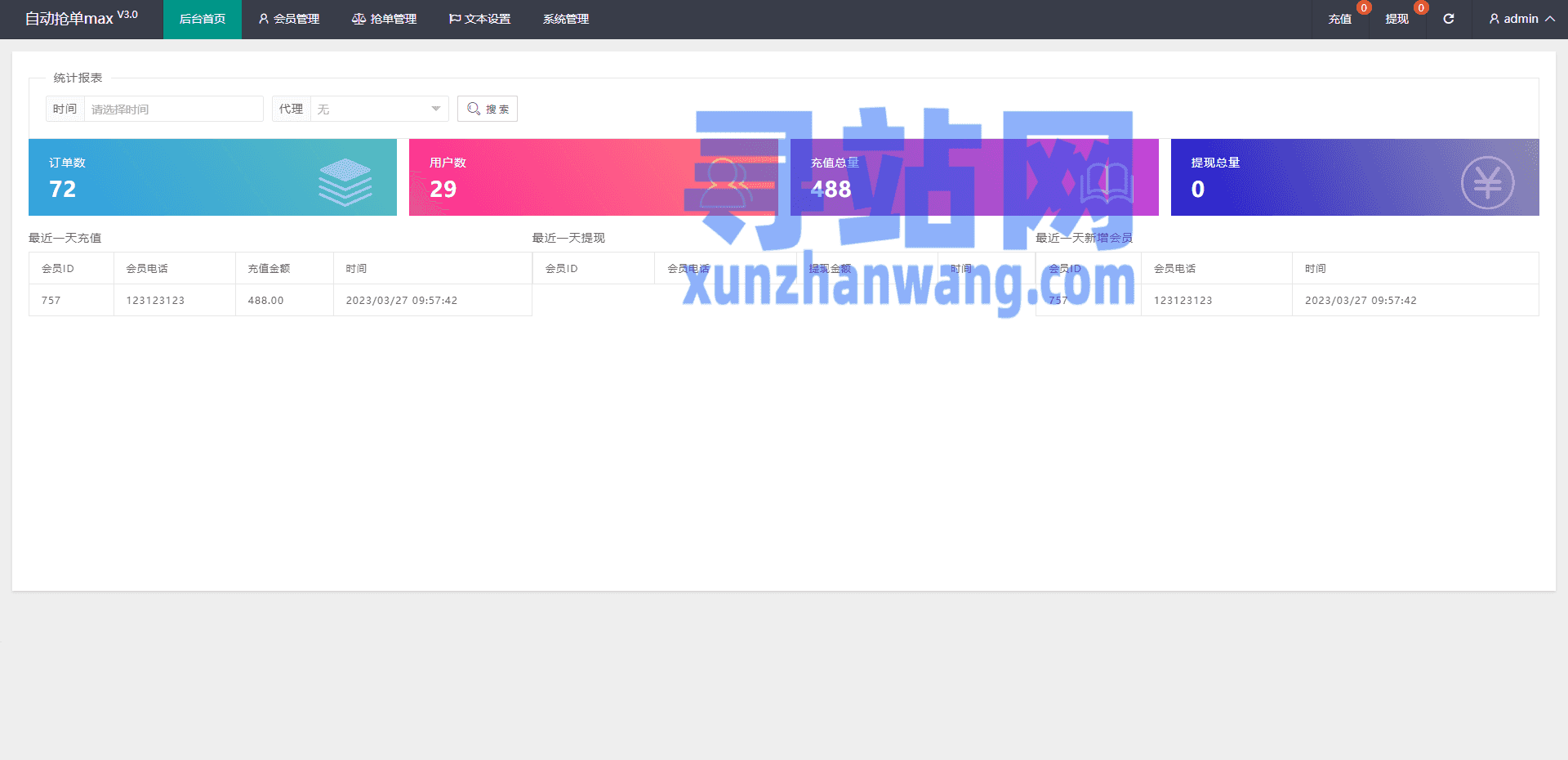Click the 充值总量 488 card

click(x=974, y=177)
